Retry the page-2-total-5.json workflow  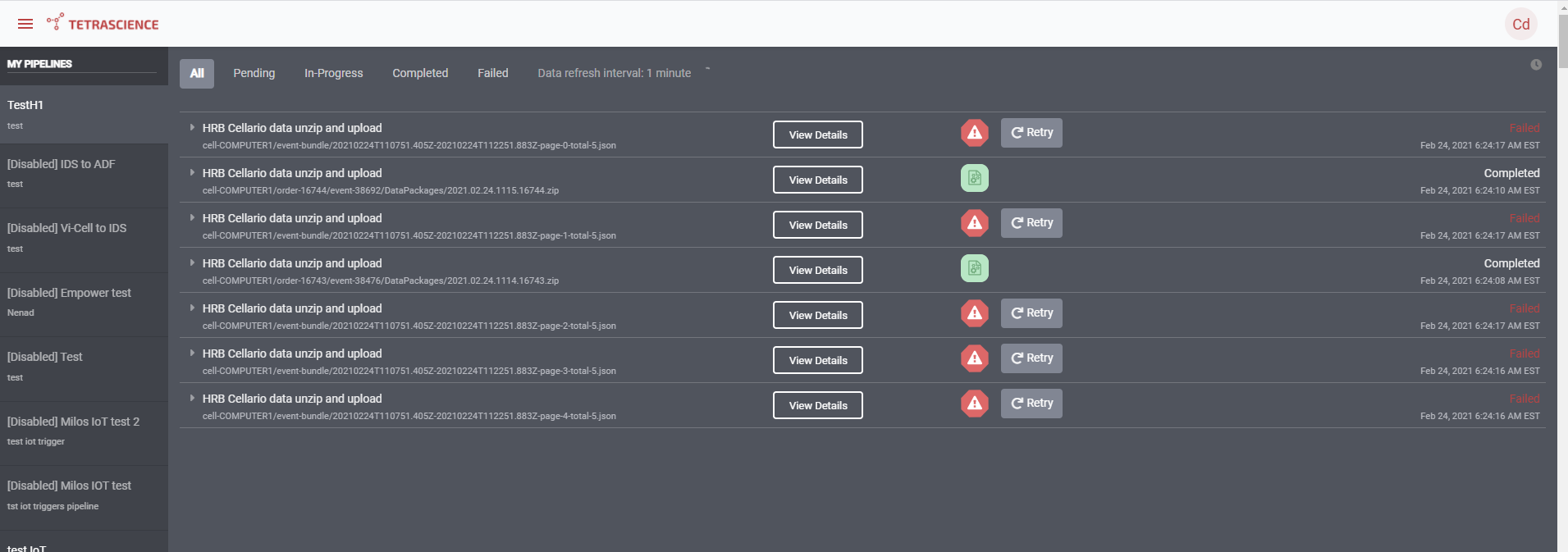(1031, 313)
